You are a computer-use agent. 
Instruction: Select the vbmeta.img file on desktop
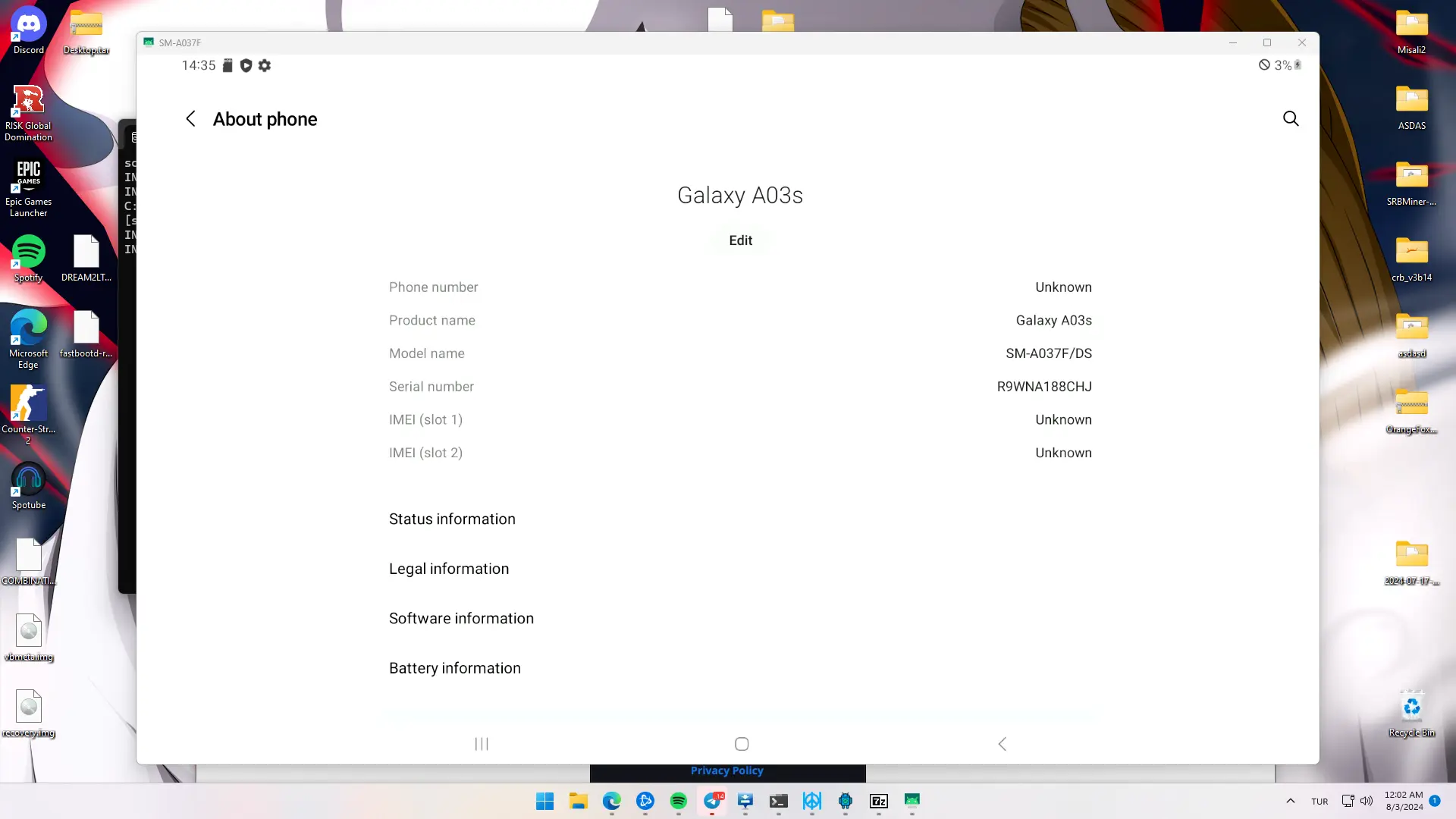(x=29, y=638)
